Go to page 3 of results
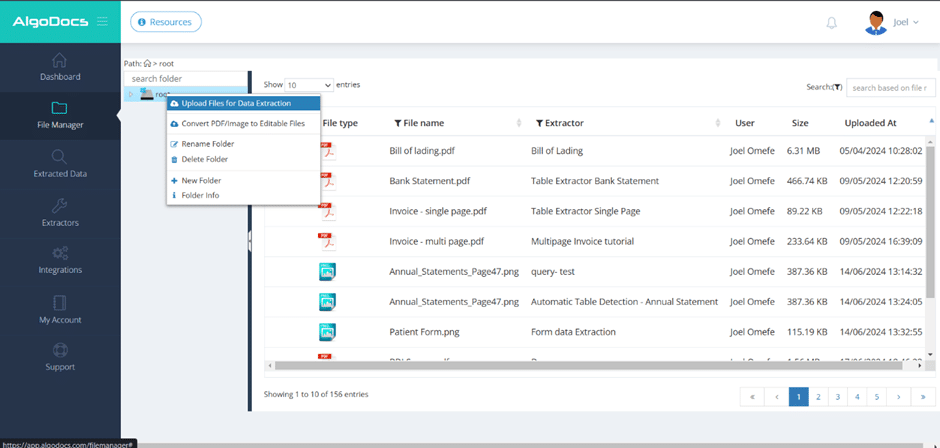The height and width of the screenshot is (448, 940). point(837,396)
